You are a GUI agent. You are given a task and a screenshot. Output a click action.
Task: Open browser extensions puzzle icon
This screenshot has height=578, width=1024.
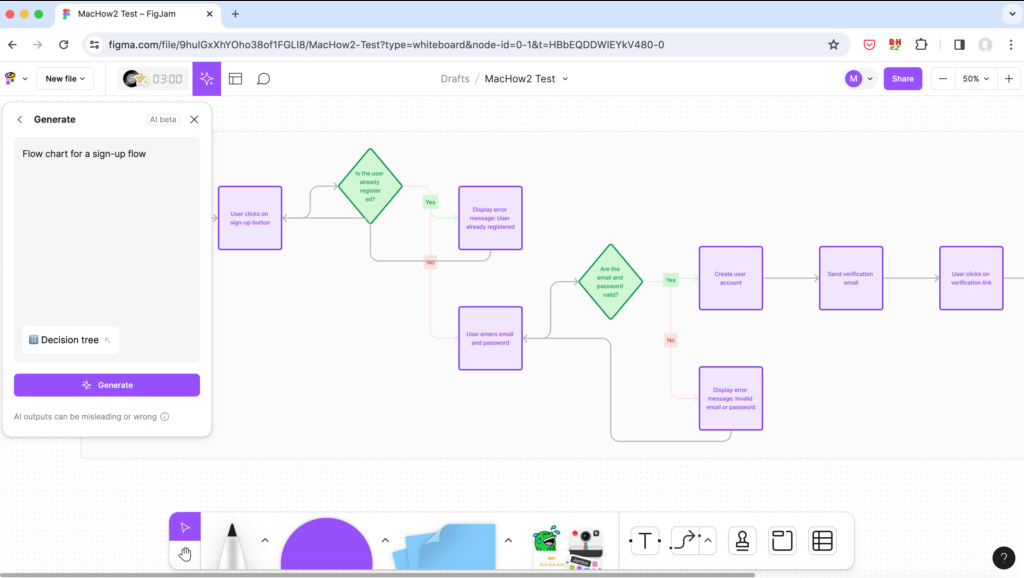tap(921, 44)
